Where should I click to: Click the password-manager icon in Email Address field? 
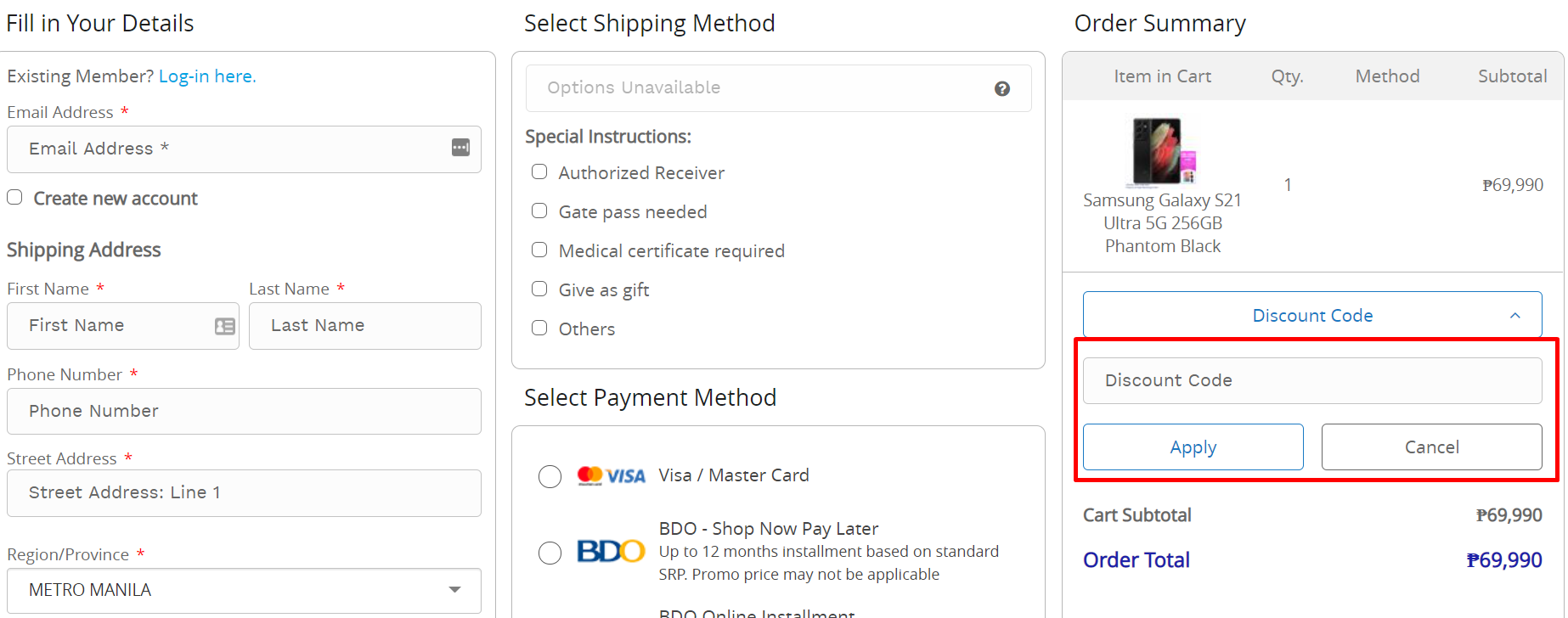coord(460,148)
